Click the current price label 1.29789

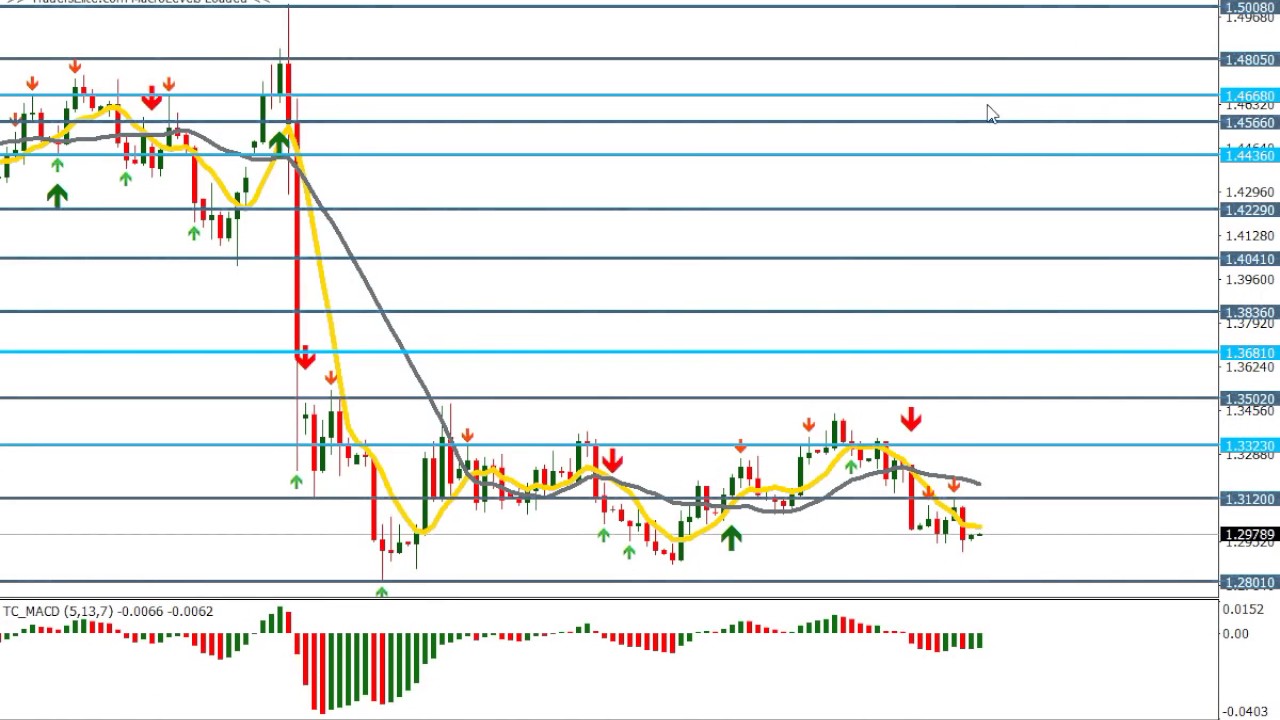pyautogui.click(x=1249, y=535)
